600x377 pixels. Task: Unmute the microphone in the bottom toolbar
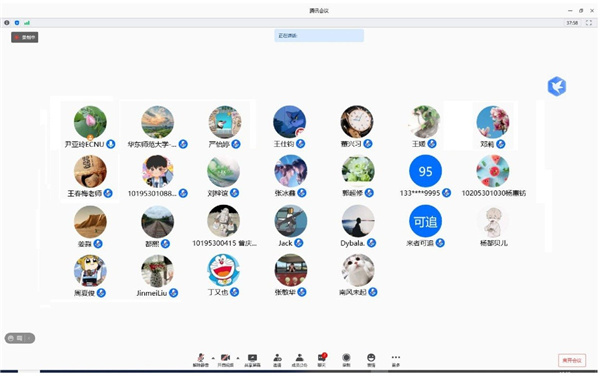[x=201, y=360]
